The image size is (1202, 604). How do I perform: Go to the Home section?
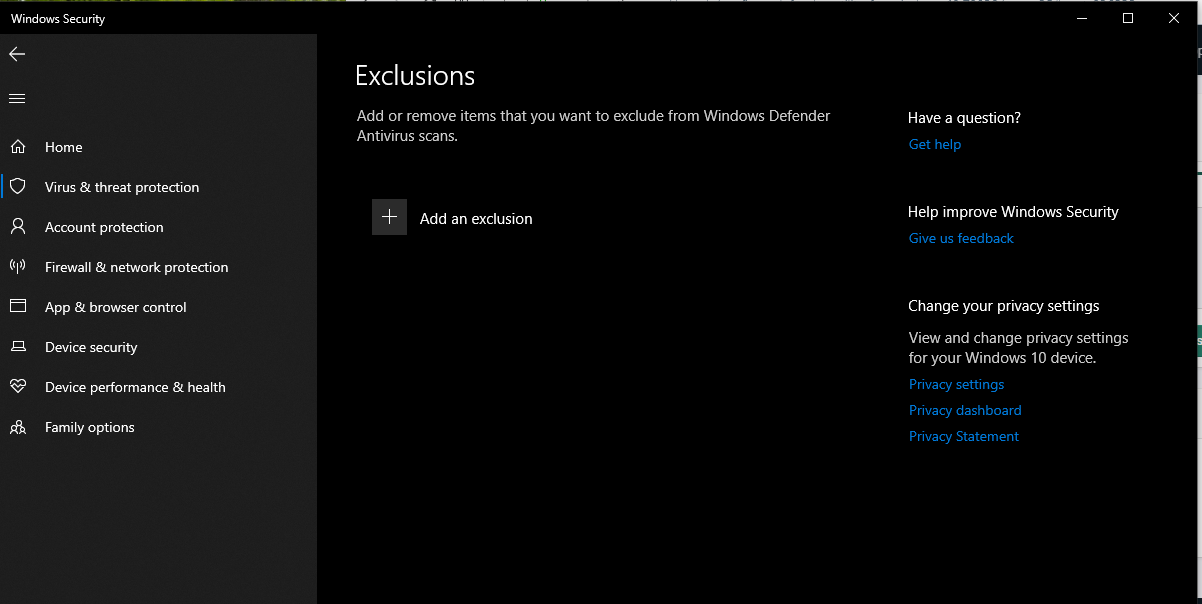[64, 147]
